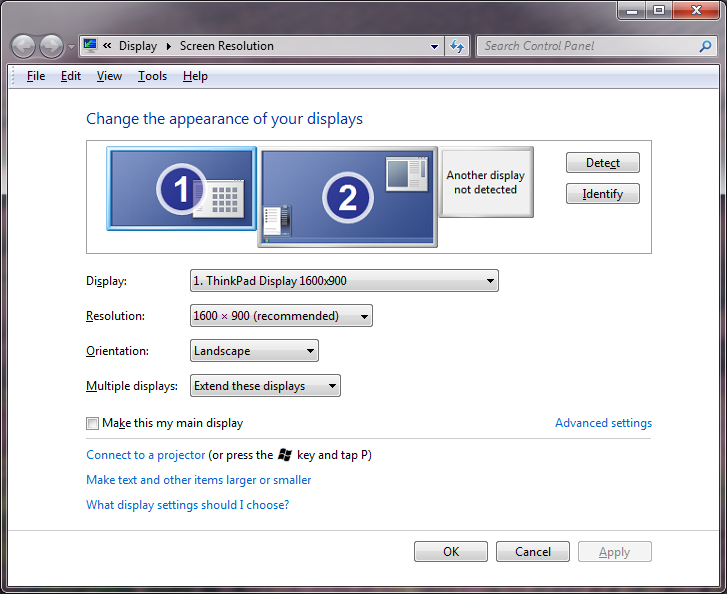Click the 'Another display not detected' box
The width and height of the screenshot is (727, 594).
point(486,182)
